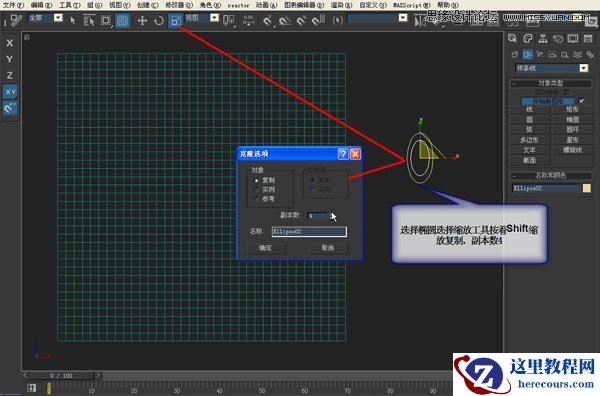Select the Move tool in toolbar
Screen dimensions: 600x396
click(x=142, y=21)
